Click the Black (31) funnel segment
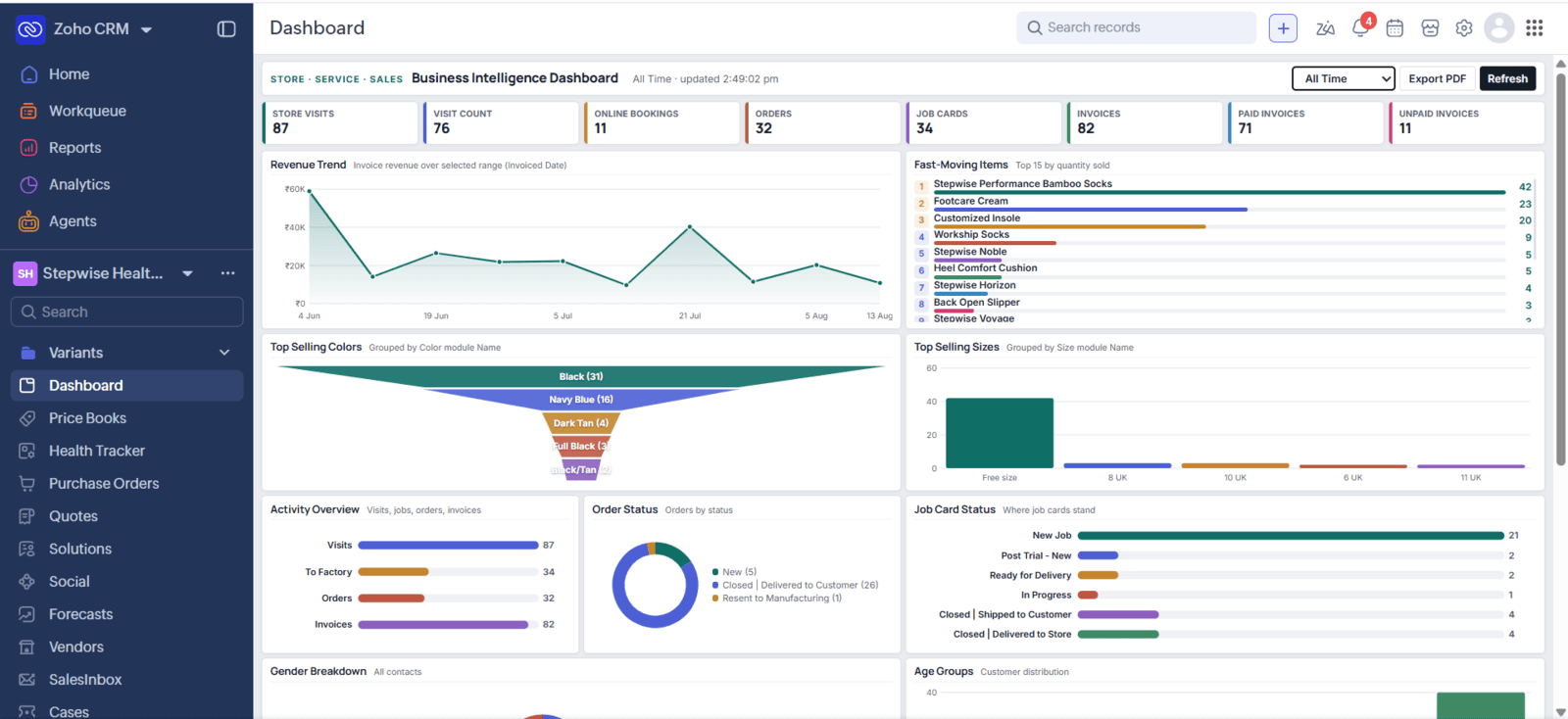This screenshot has width=1568, height=719. 581,376
